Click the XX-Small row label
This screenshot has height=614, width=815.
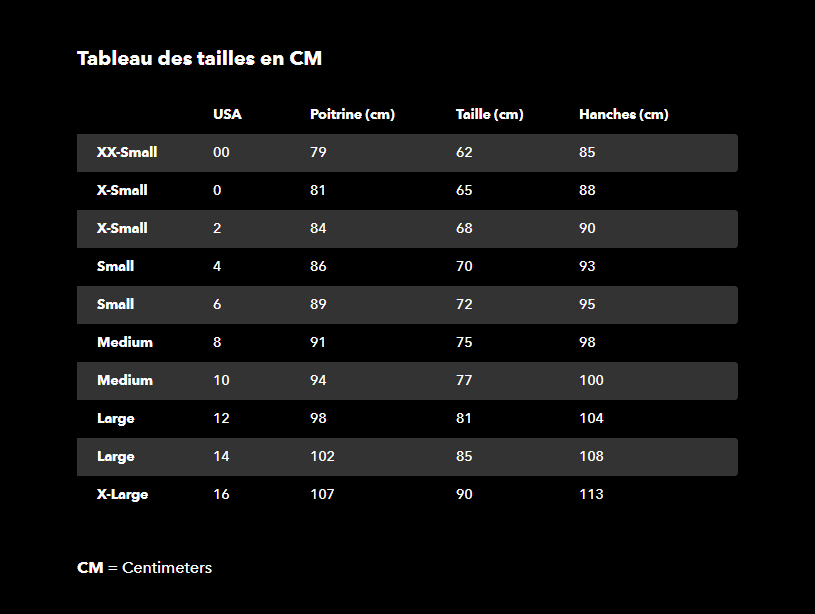127,152
